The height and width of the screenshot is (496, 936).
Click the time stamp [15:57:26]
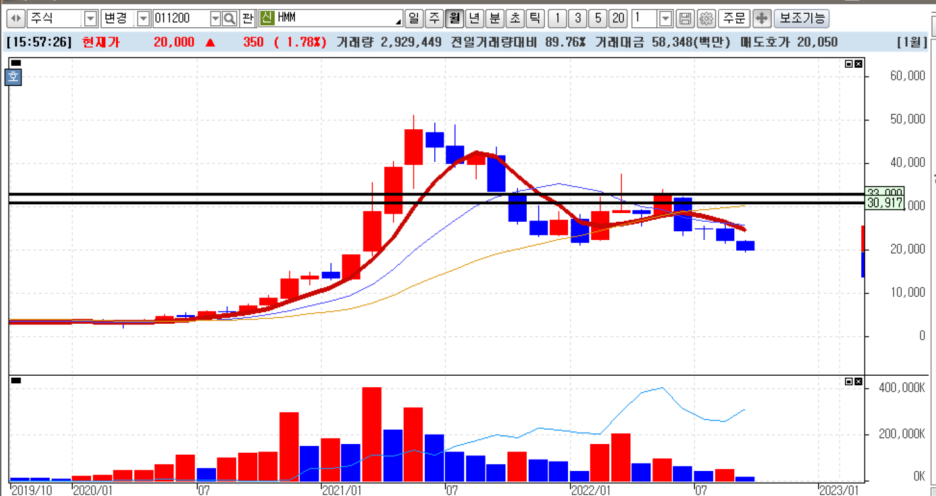coord(39,42)
